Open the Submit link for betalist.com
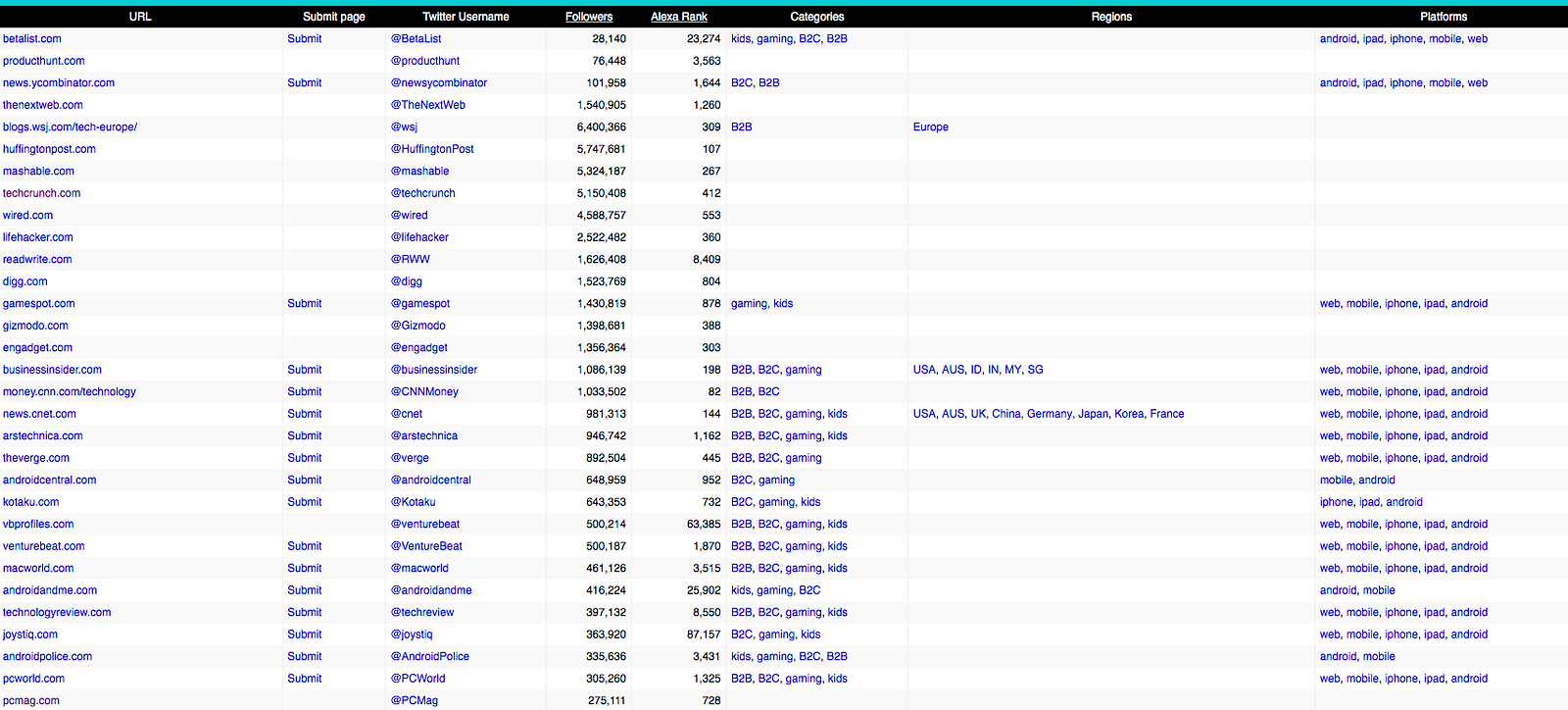1568x710 pixels. tap(305, 39)
